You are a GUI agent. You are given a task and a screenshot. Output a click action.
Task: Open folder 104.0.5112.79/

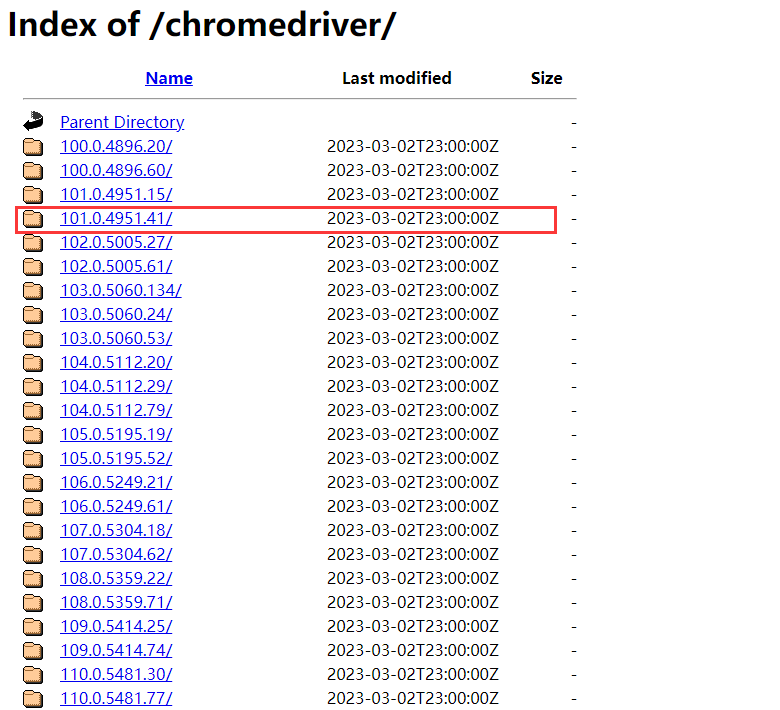coord(116,410)
